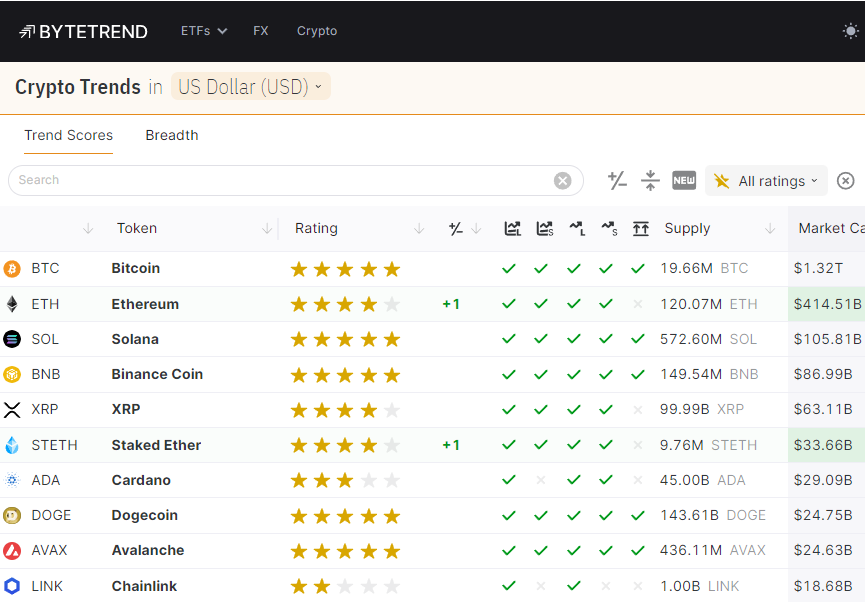865x602 pixels.
Task: Click the 572.60M SOL supply value
Action: (x=708, y=339)
